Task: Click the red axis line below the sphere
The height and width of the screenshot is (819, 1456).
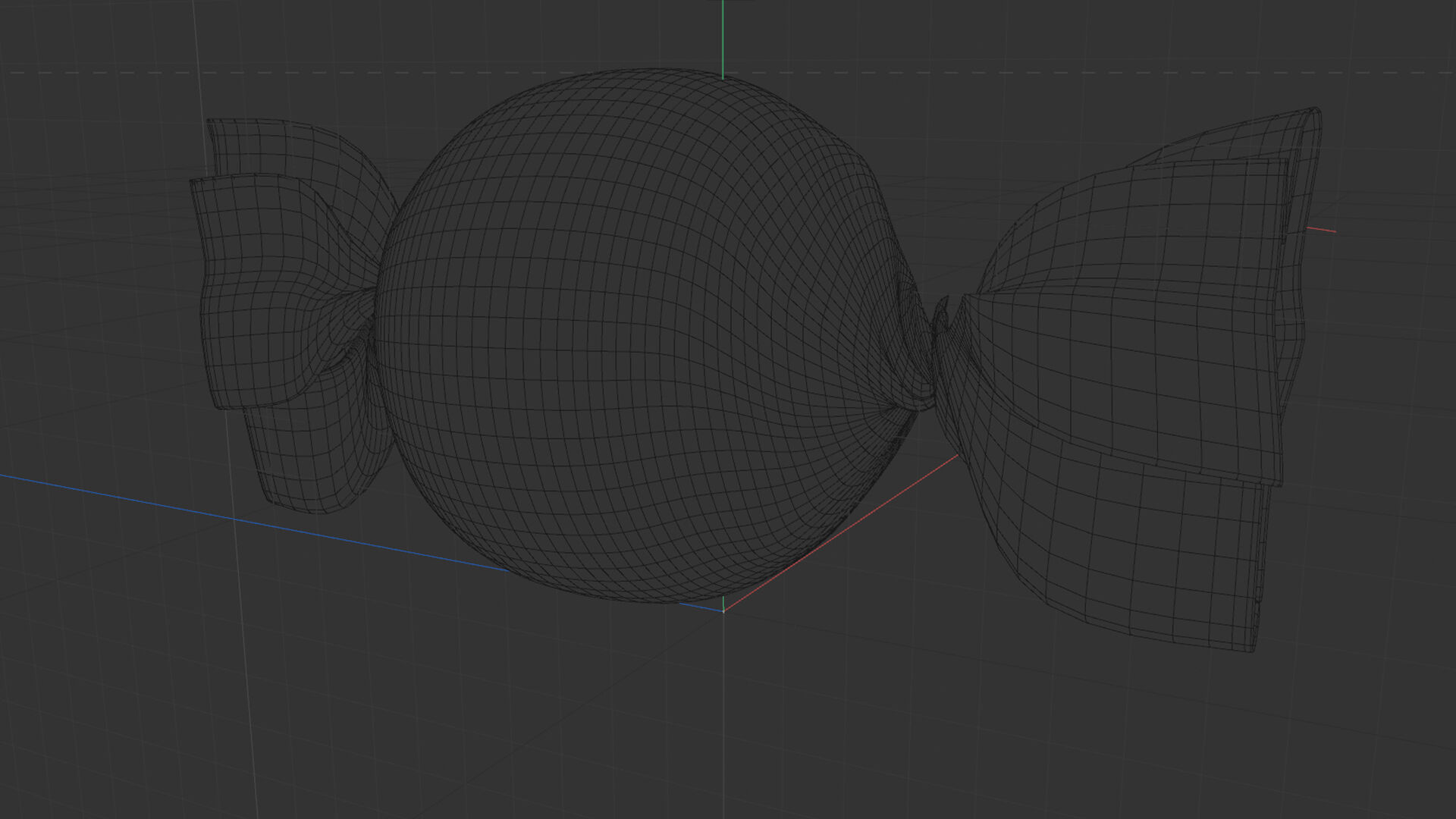Action: coord(842,531)
